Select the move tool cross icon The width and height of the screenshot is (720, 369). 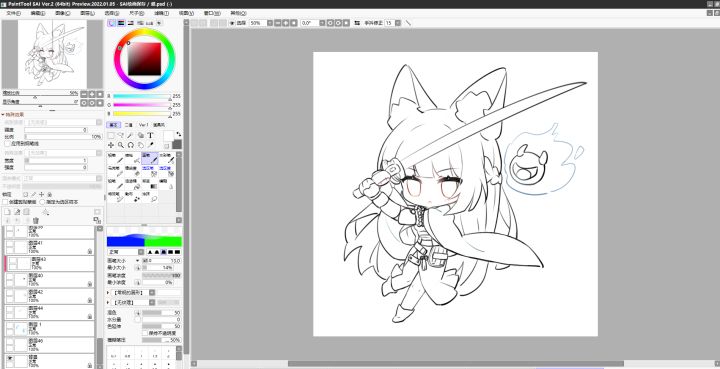pyautogui.click(x=111, y=145)
